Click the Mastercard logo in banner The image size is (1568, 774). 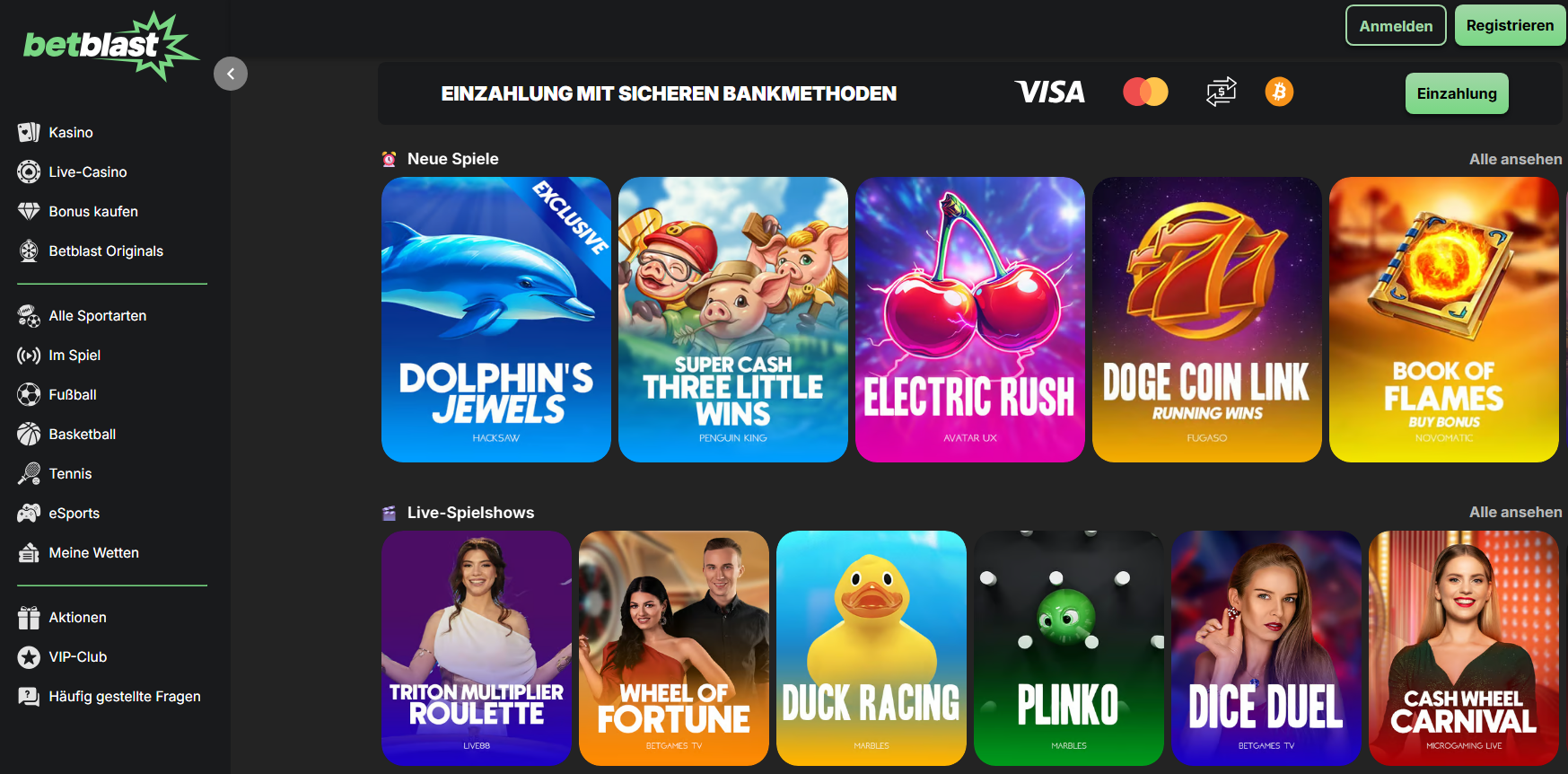click(1145, 92)
